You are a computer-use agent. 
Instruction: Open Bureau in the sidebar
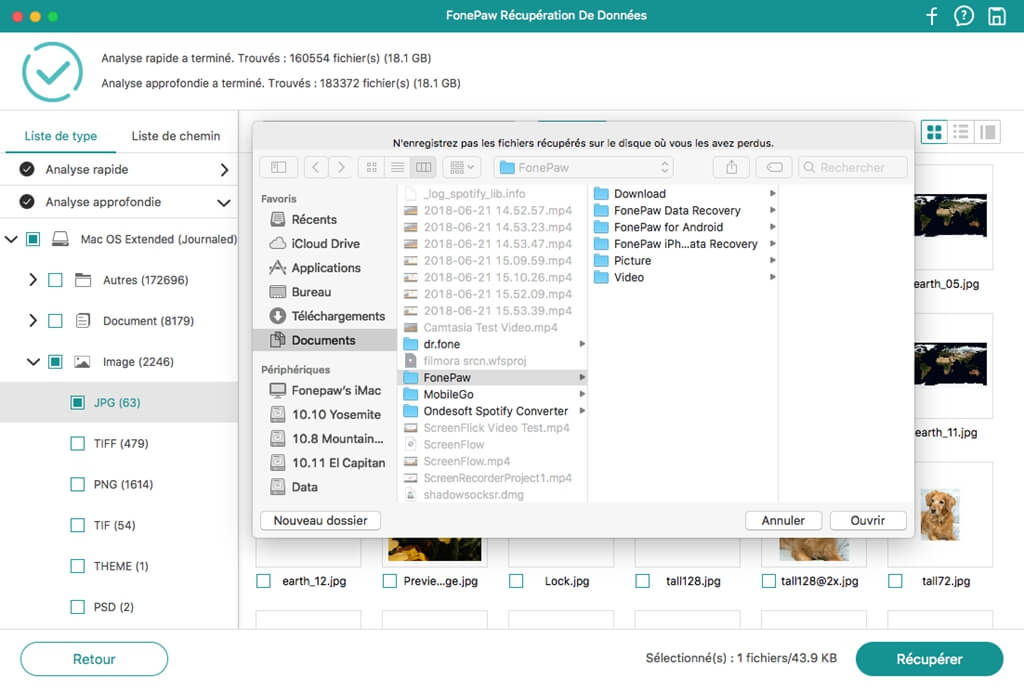pyautogui.click(x=300, y=292)
